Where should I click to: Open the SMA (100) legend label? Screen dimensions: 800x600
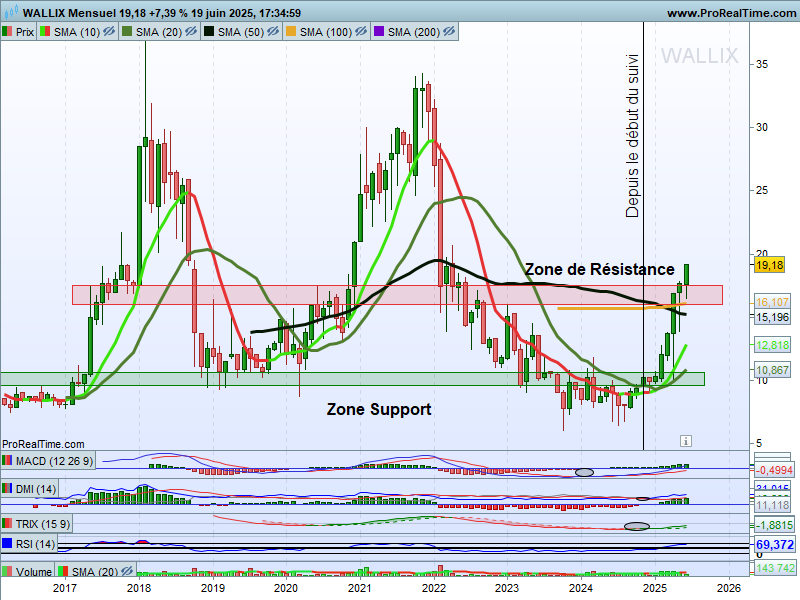pos(326,32)
